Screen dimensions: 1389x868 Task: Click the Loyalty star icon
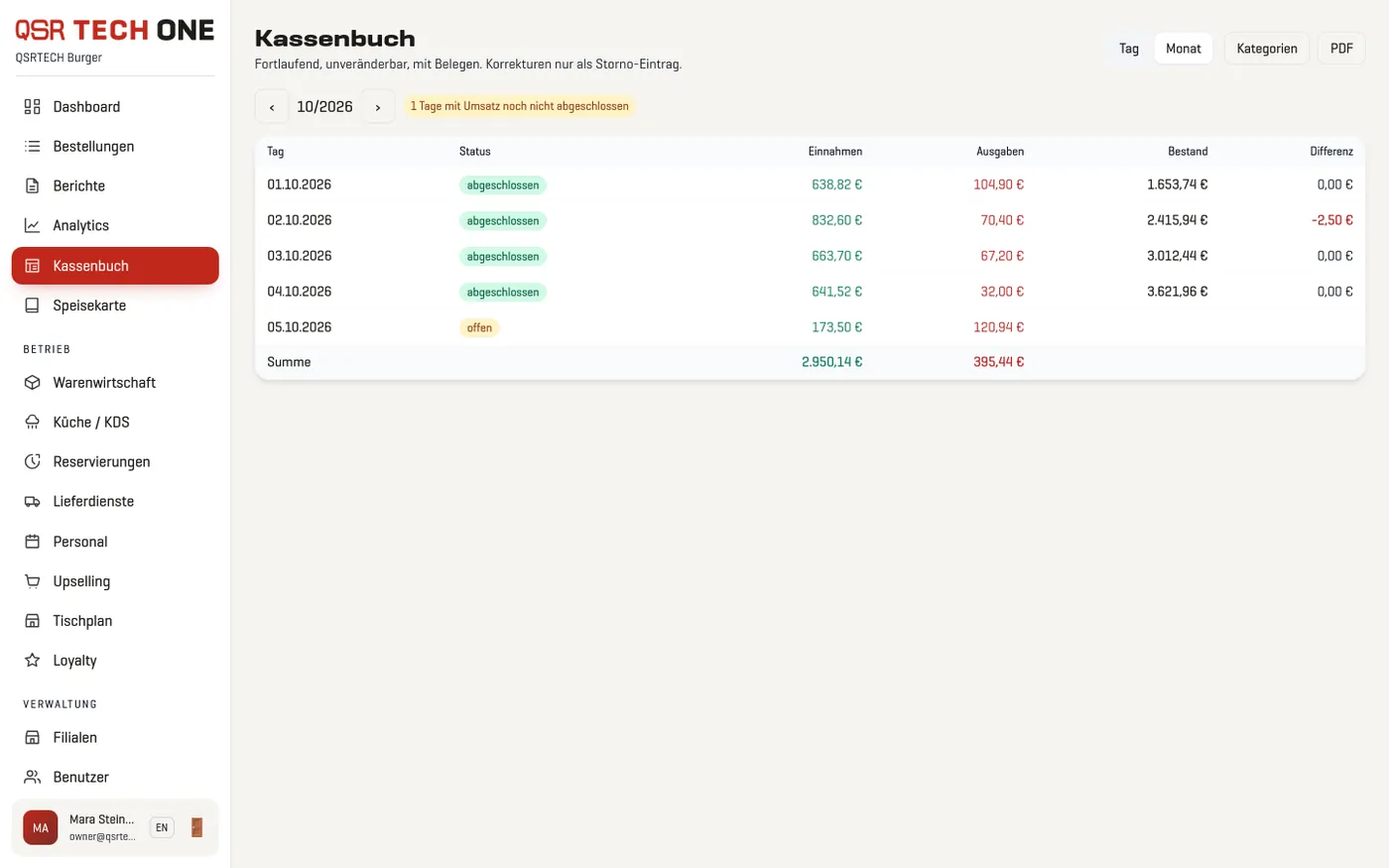pyautogui.click(x=33, y=661)
